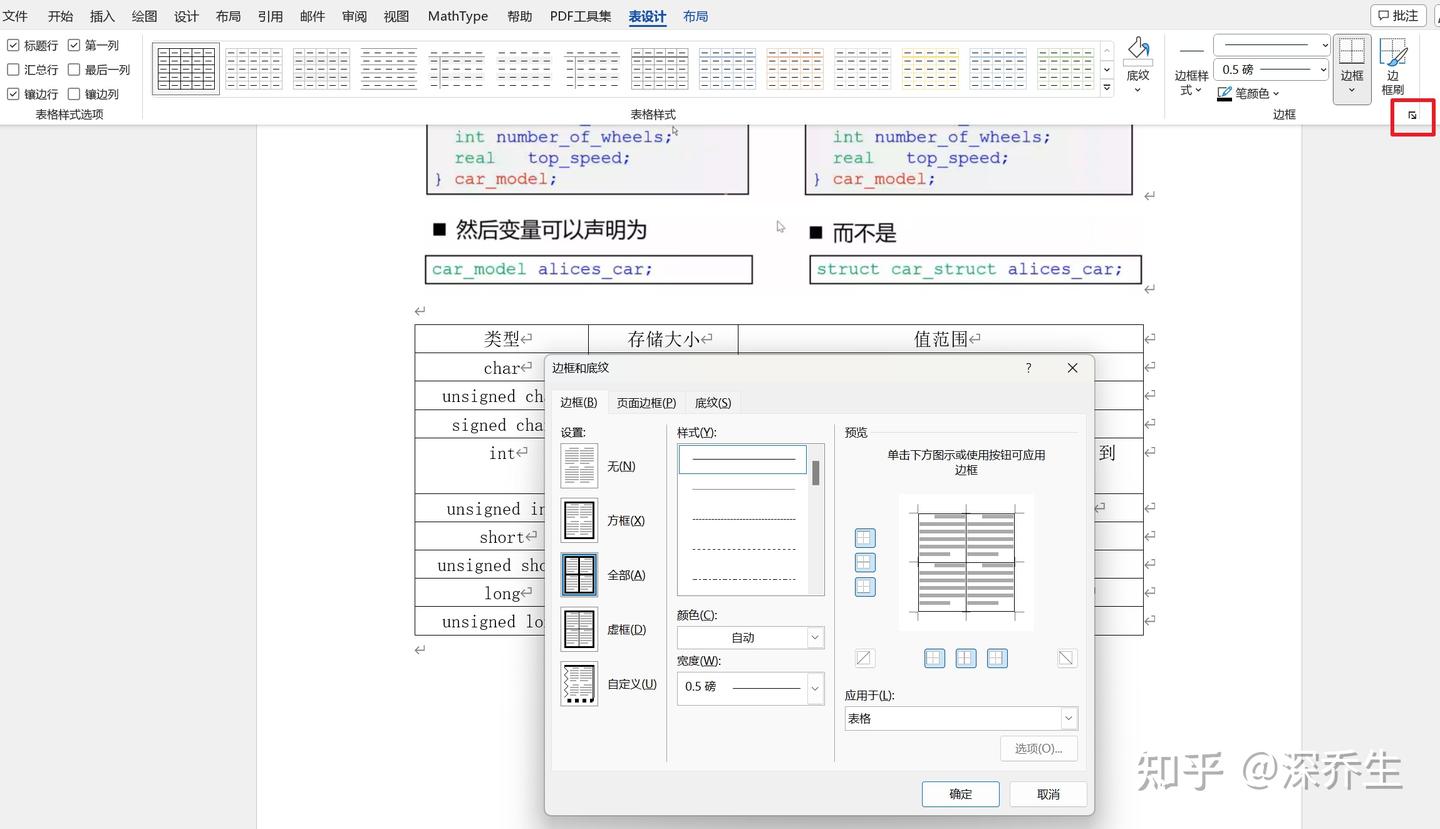Open the 批注 comments button
The width and height of the screenshot is (1440, 829).
pos(1398,15)
